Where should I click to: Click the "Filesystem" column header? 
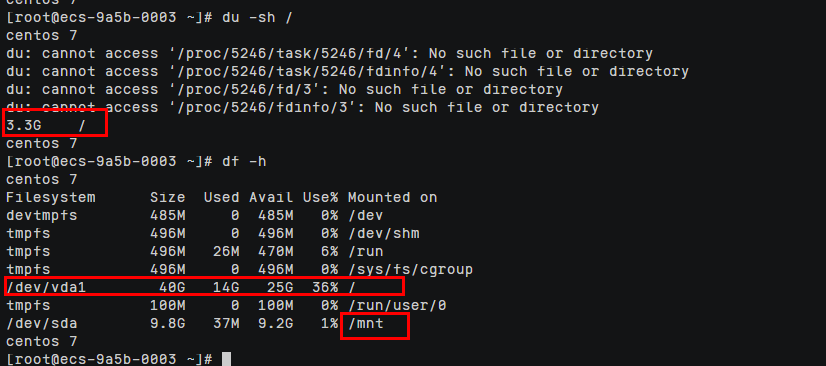tap(51, 197)
